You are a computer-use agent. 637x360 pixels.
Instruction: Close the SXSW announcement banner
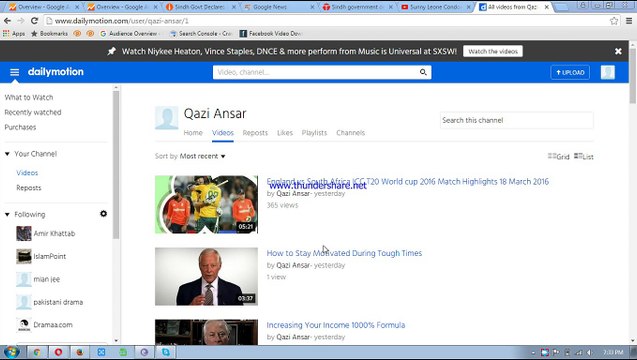(x=618, y=51)
